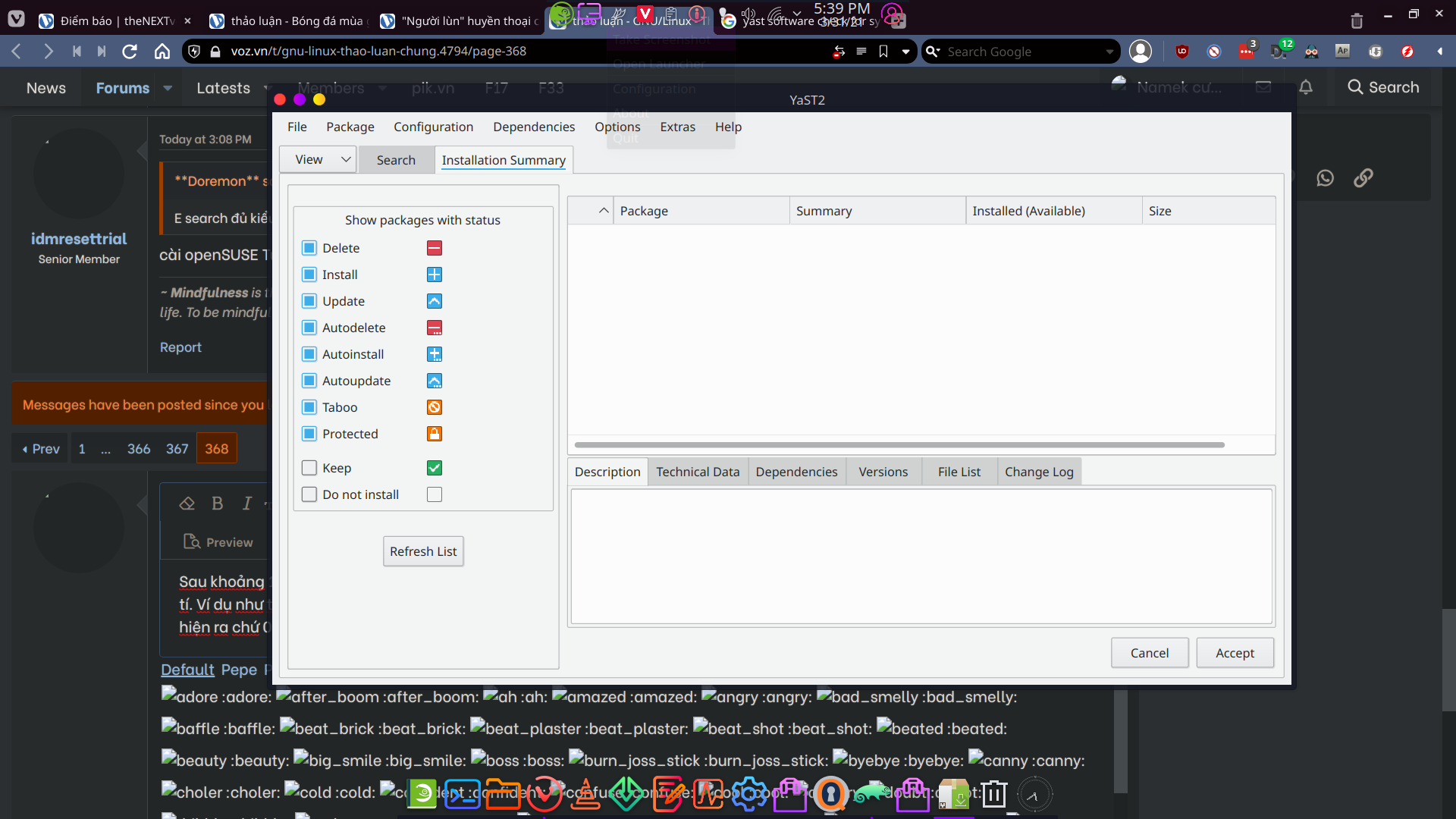Bookmark this page in address bar
This screenshot has height=819, width=1456.
click(x=883, y=52)
